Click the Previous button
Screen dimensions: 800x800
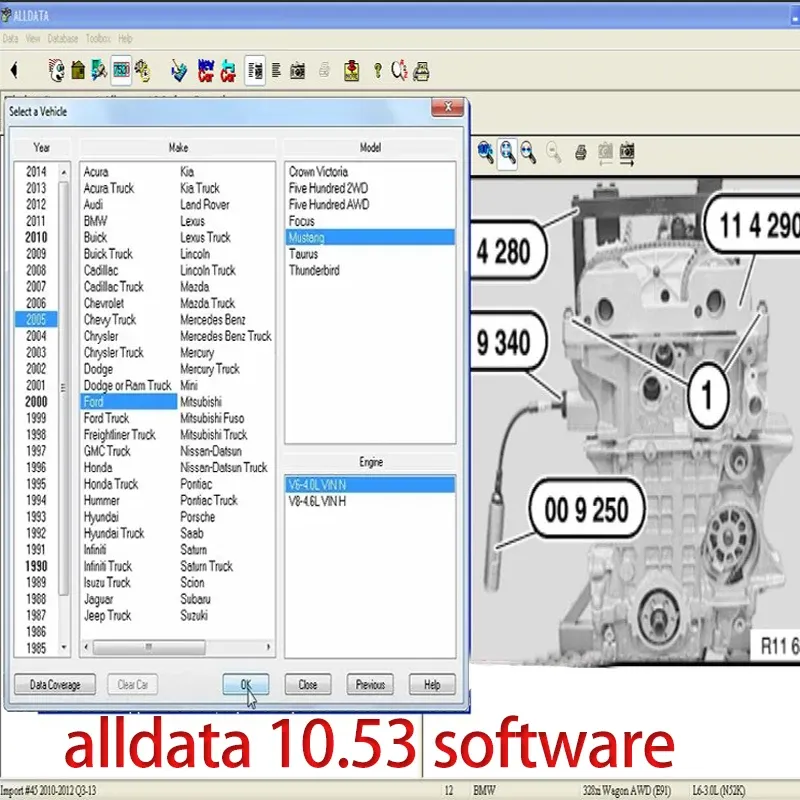[370, 685]
